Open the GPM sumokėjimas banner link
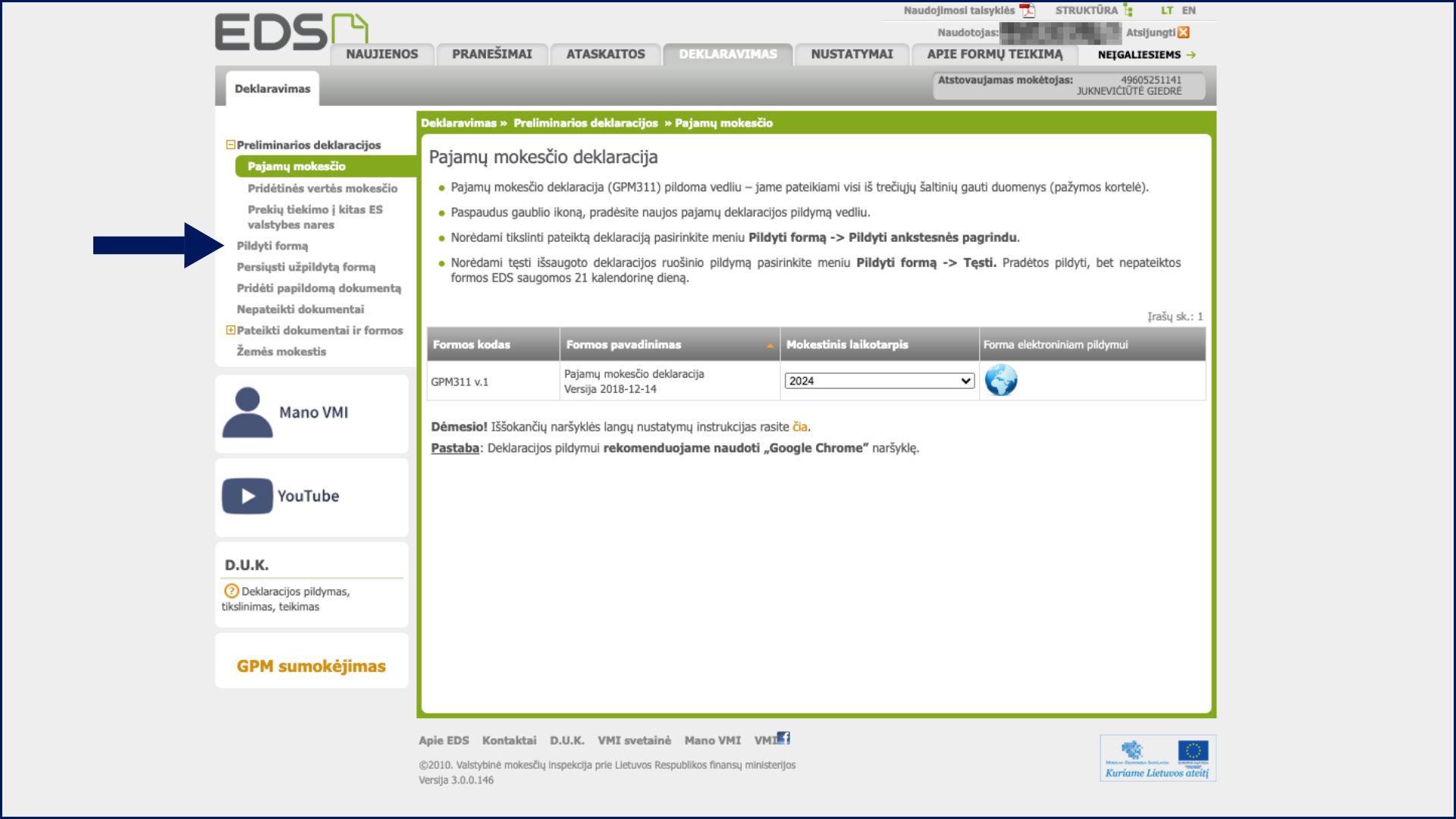Viewport: 1456px width, 819px height. pos(311,666)
